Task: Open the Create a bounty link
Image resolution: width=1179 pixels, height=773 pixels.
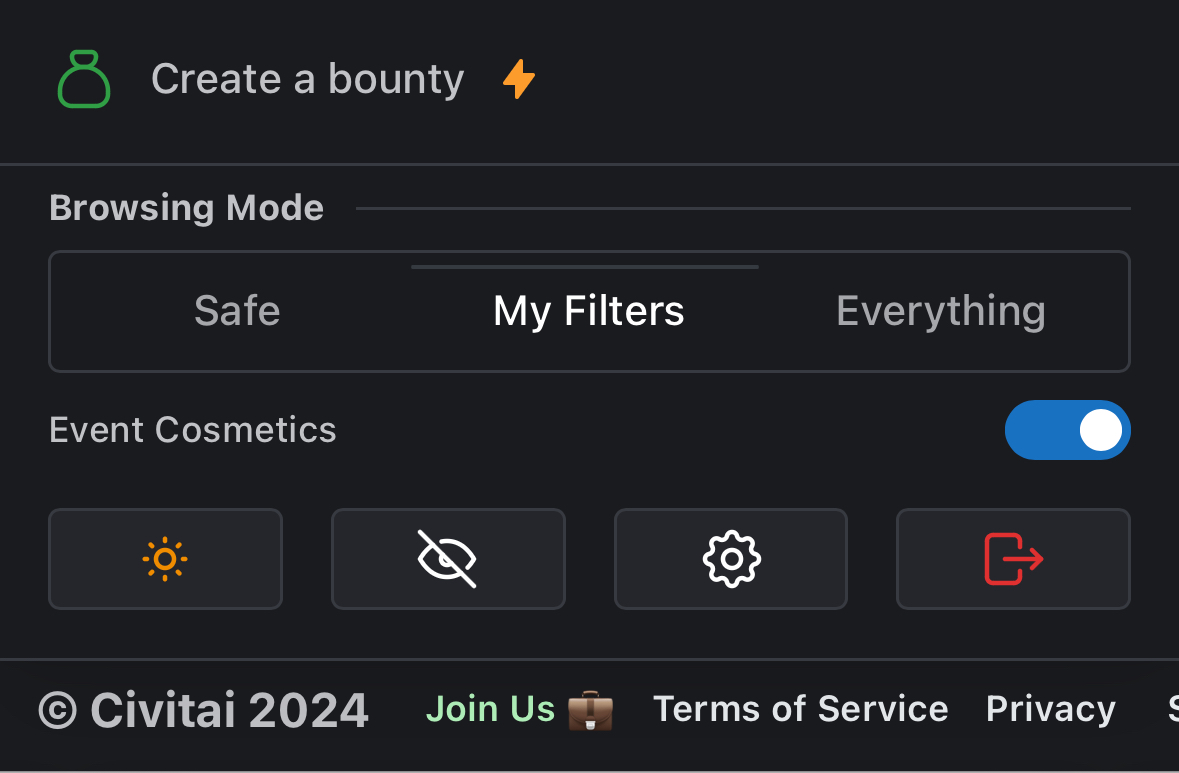Action: pyautogui.click(x=307, y=80)
